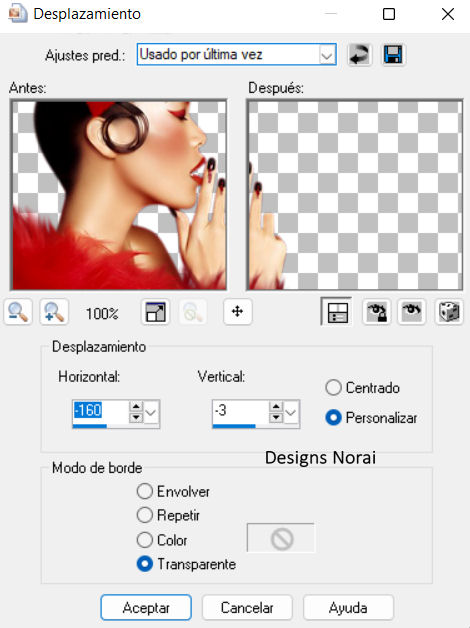The image size is (470, 628).
Task: Open the Ajustes pred. presets dropdown
Action: pyautogui.click(x=236, y=54)
